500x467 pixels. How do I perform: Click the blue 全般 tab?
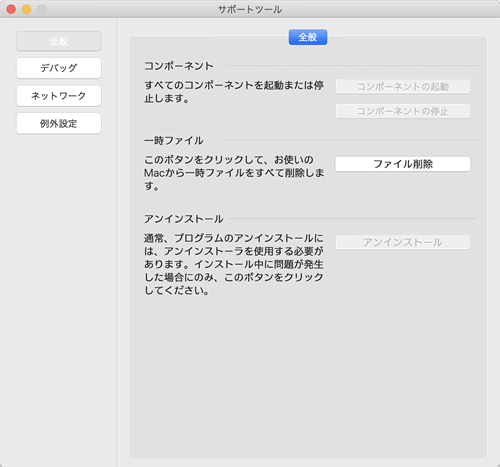[x=308, y=37]
